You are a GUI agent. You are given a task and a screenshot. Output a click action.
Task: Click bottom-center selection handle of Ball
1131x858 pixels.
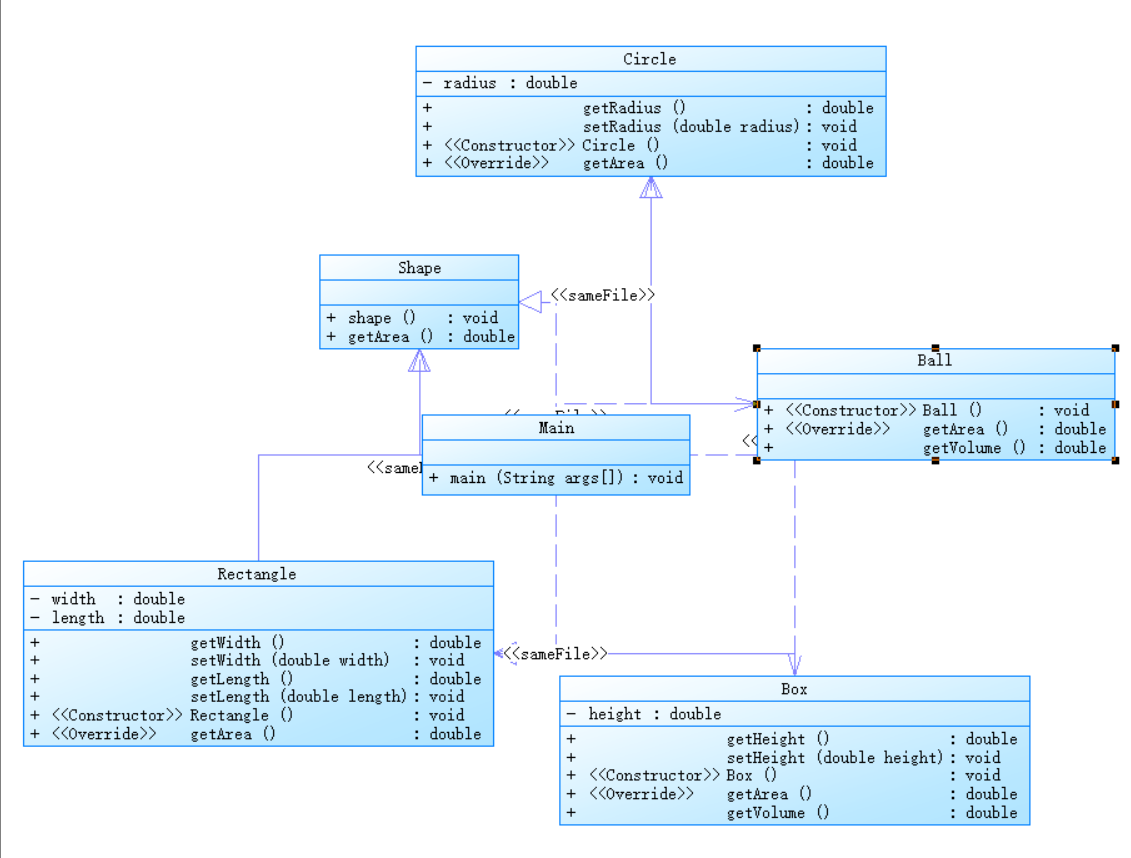935,461
